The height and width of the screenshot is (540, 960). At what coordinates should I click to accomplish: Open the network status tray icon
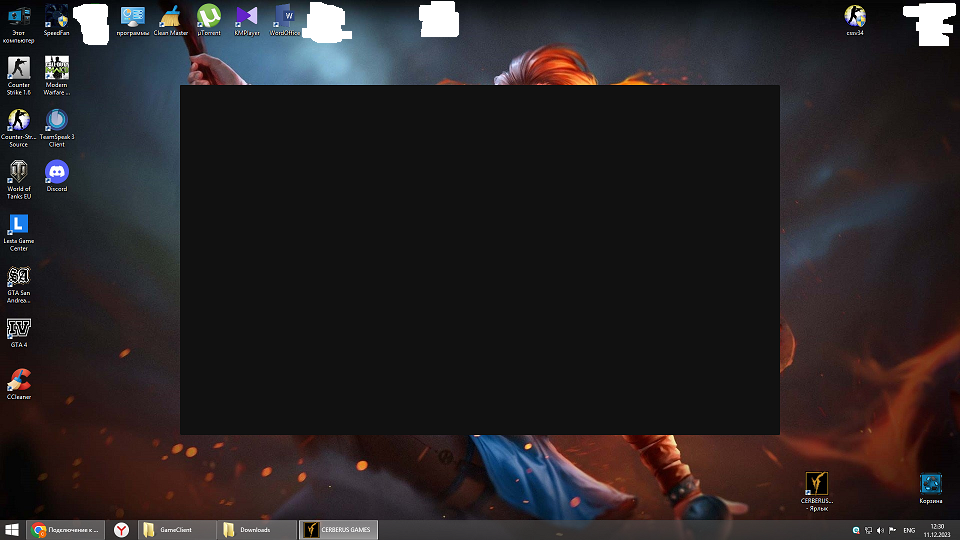coord(868,530)
